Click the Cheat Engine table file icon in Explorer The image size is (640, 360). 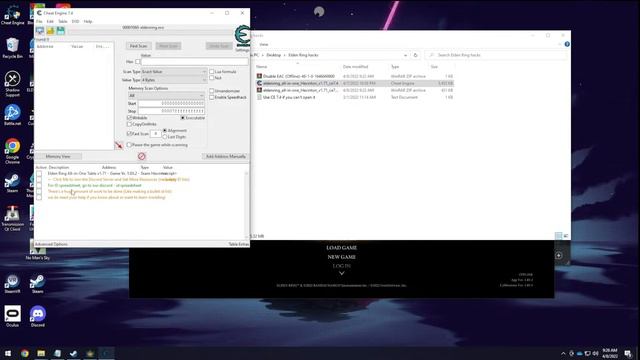click(259, 83)
